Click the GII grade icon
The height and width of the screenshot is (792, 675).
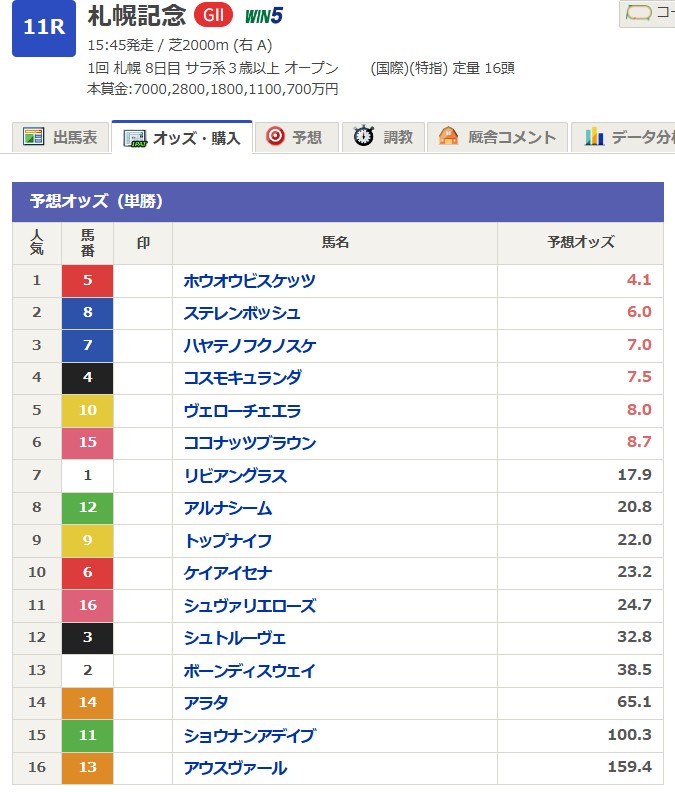pos(213,15)
